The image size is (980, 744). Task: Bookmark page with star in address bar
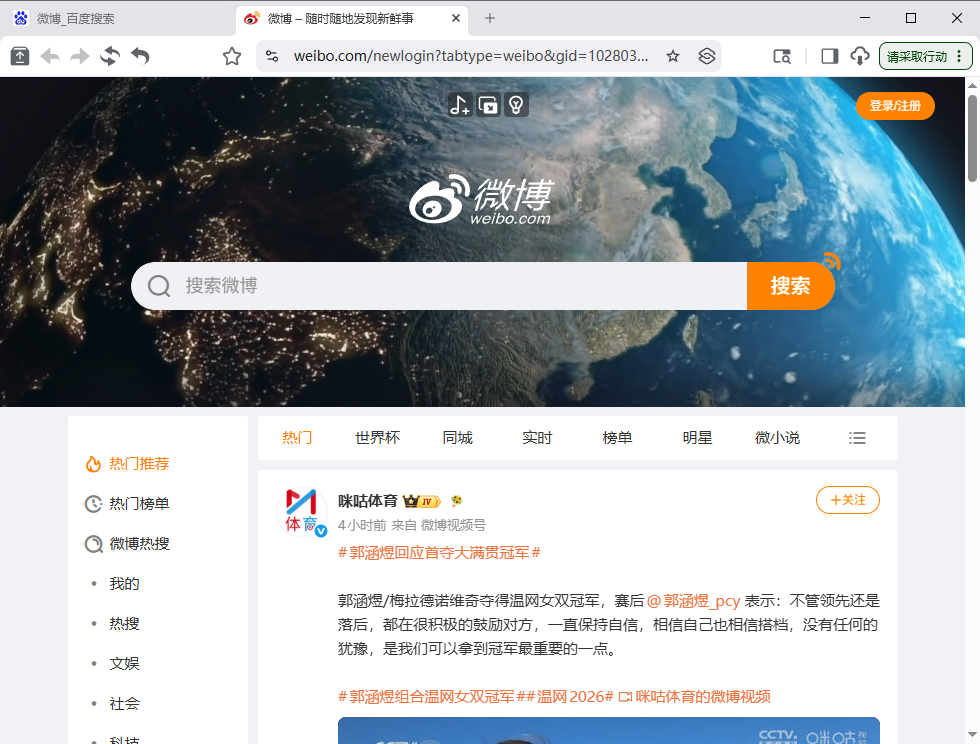(x=673, y=56)
